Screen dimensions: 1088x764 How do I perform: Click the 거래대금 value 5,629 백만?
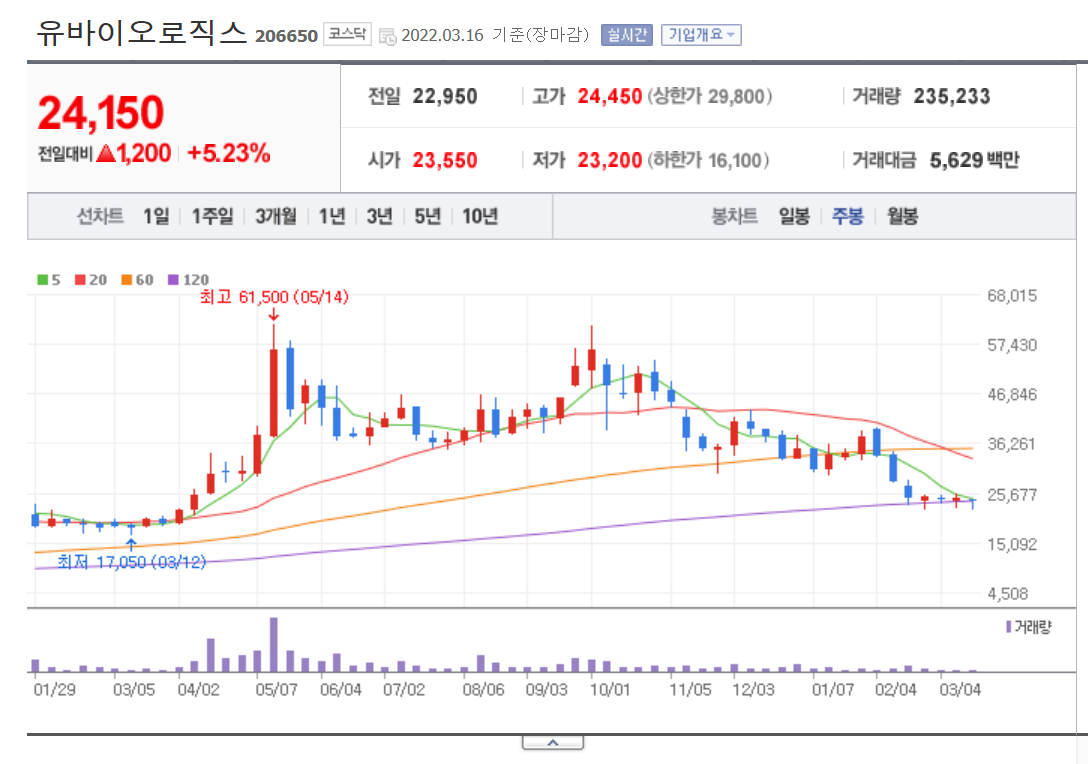pos(975,161)
